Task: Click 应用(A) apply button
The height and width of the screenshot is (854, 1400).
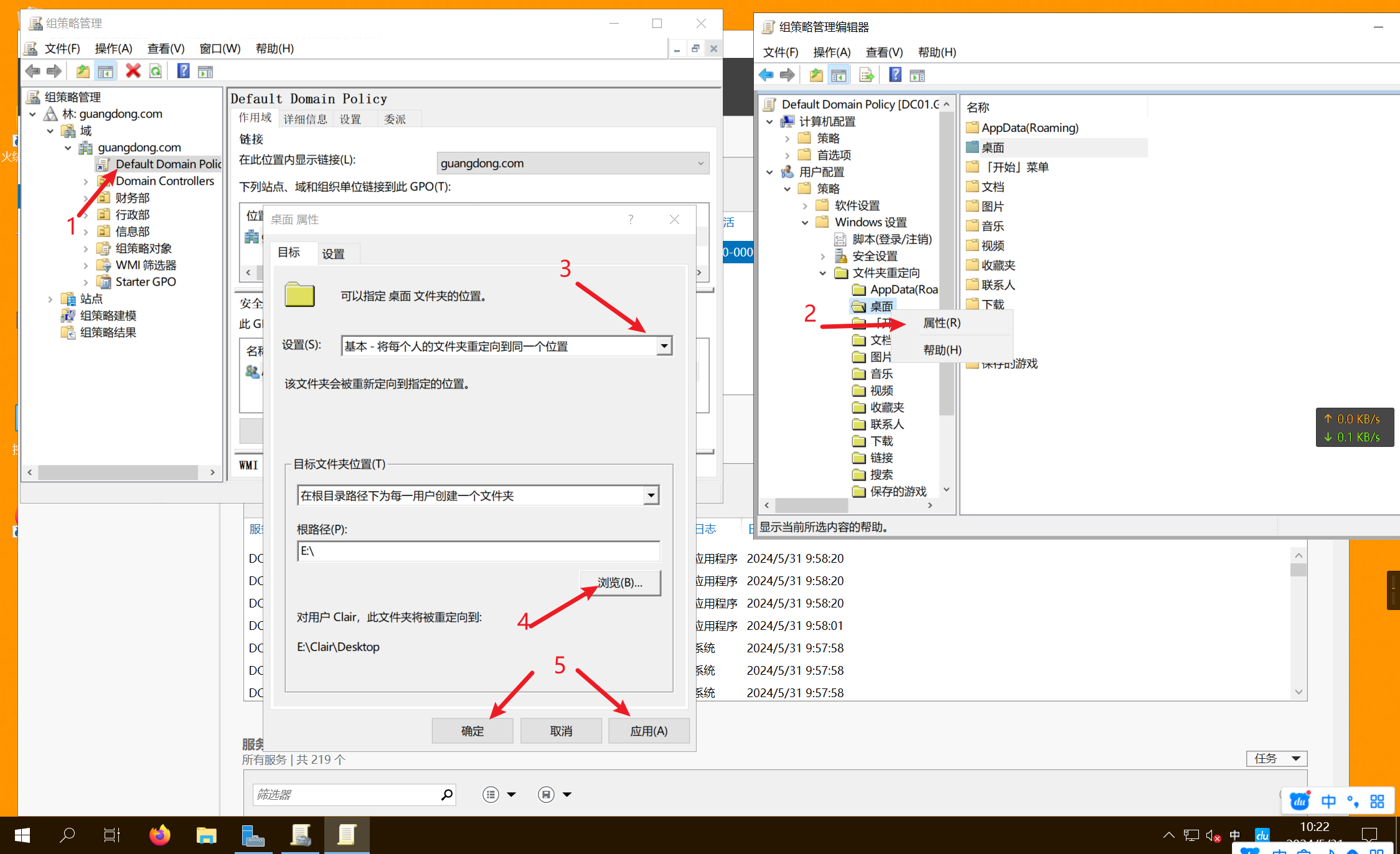Action: 649,731
